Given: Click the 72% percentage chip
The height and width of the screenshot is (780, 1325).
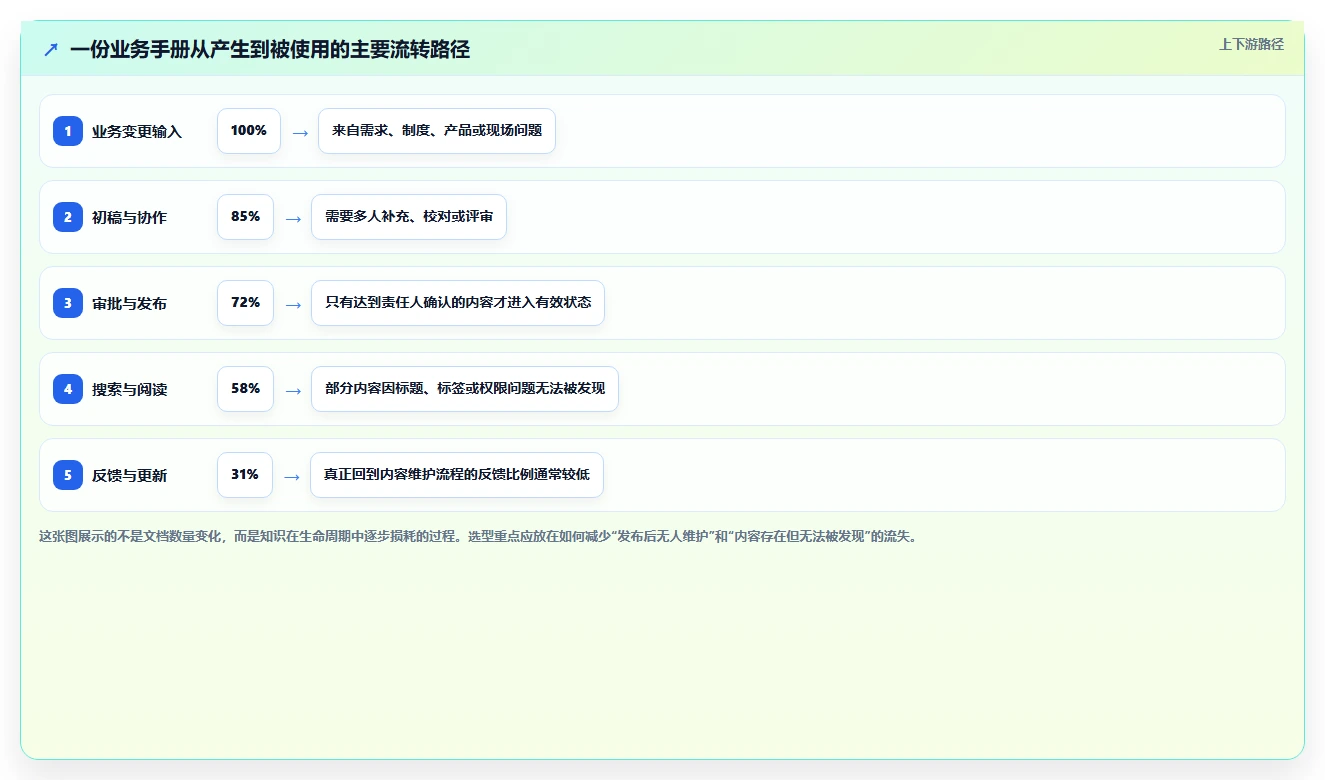Looking at the screenshot, I should point(245,303).
